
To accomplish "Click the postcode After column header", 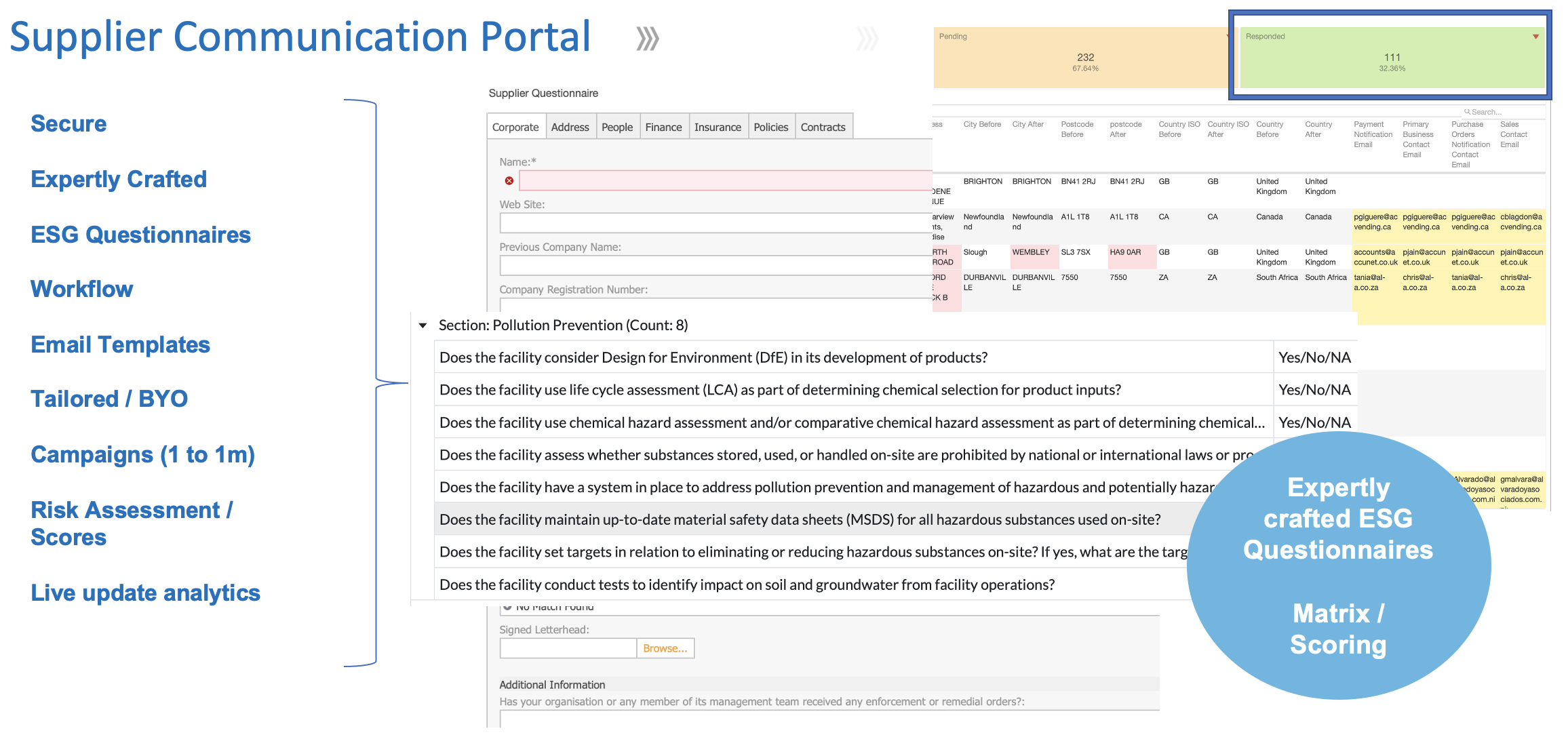I will coord(1126,130).
